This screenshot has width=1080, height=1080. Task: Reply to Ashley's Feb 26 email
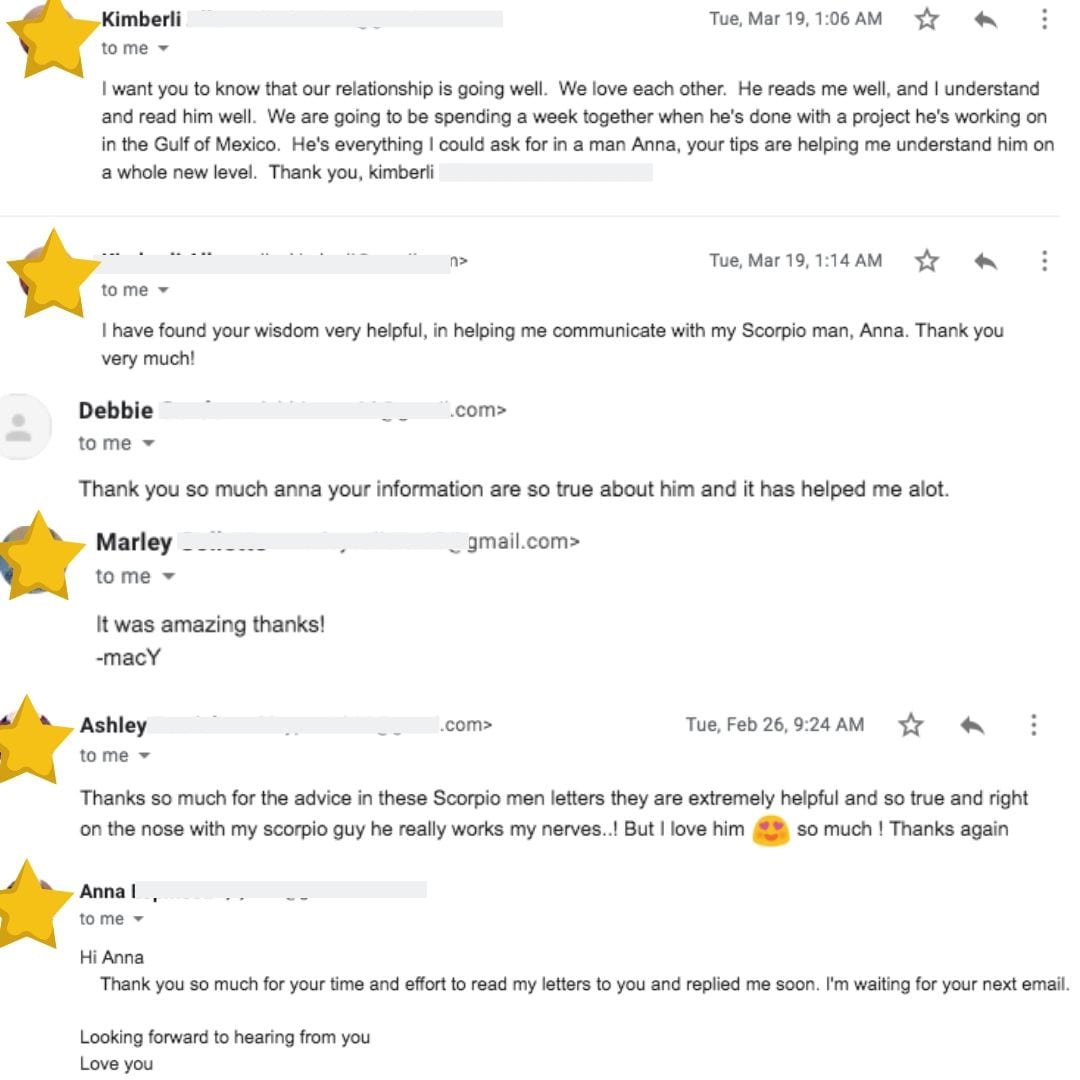click(972, 725)
